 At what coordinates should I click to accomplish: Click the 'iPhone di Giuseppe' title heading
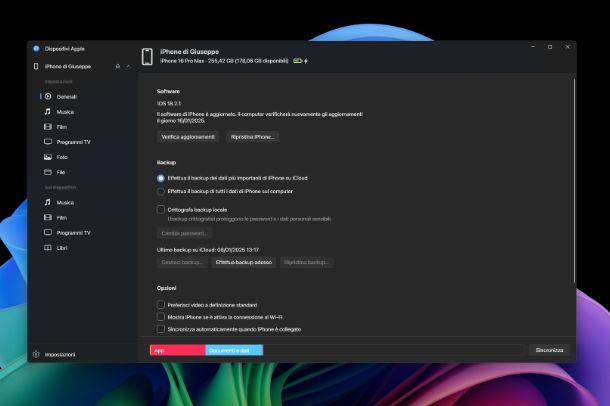coord(189,52)
